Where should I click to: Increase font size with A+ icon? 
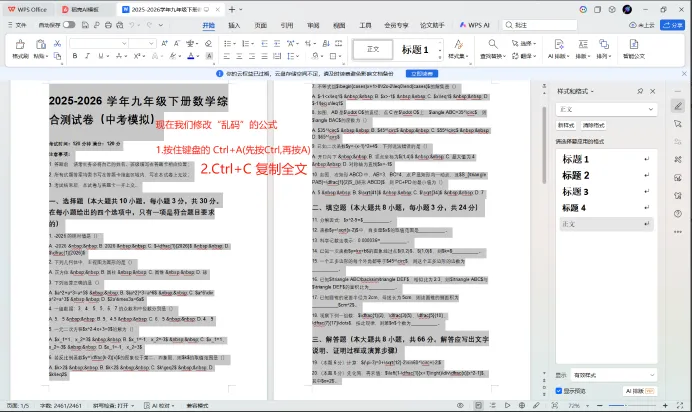coord(164,43)
